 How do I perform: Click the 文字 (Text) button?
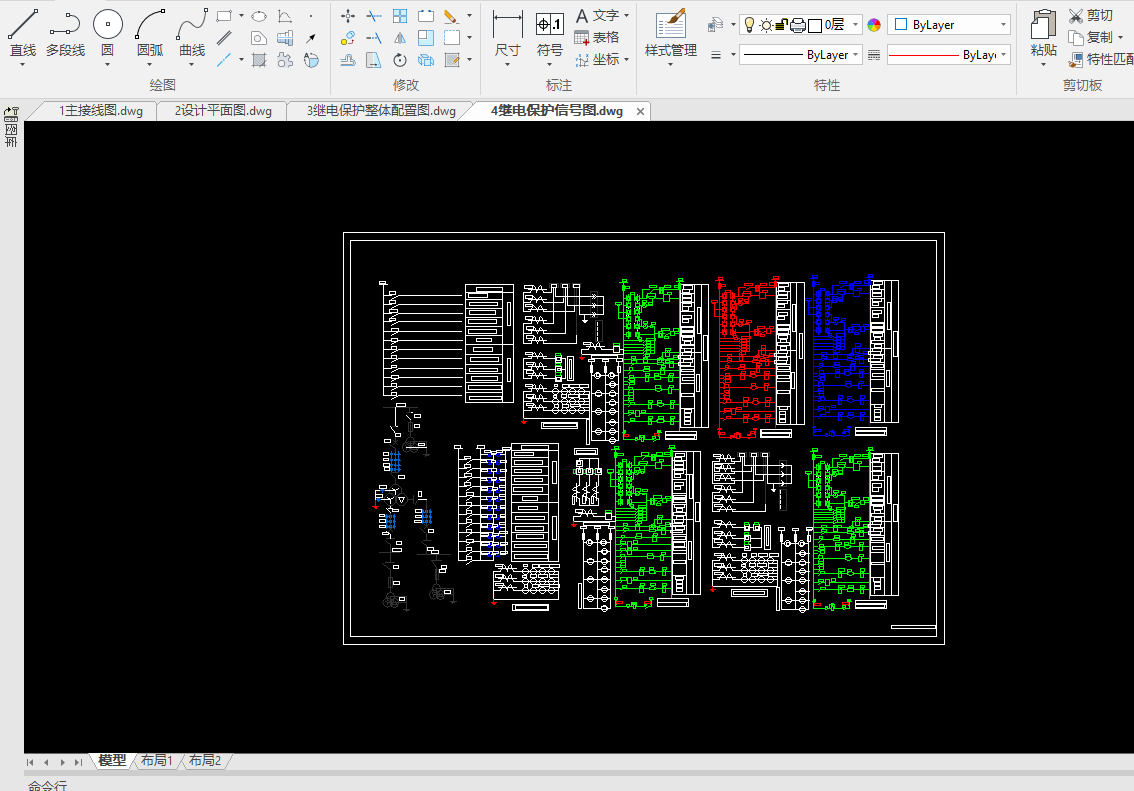(x=597, y=15)
